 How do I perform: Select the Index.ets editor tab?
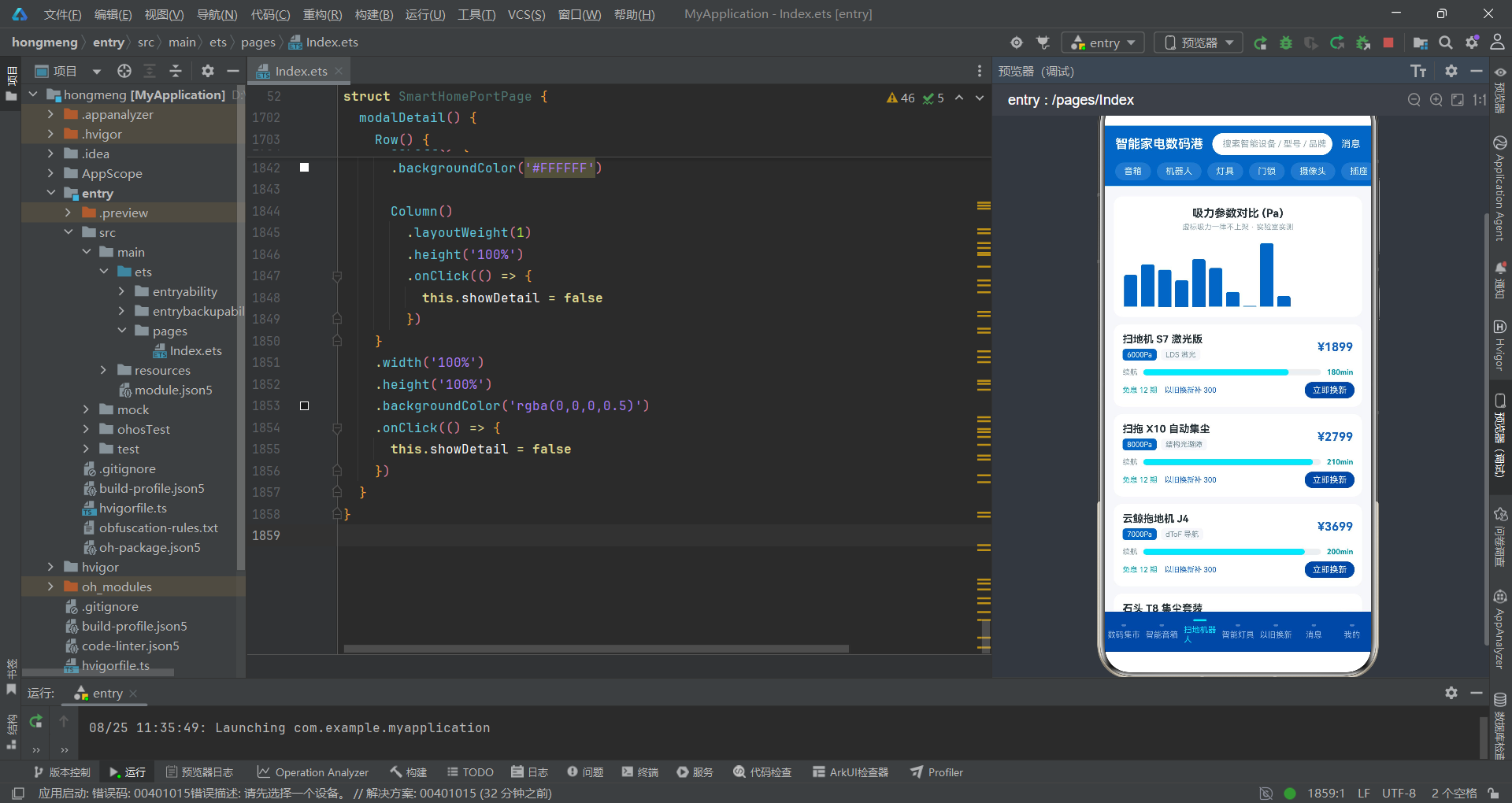300,71
